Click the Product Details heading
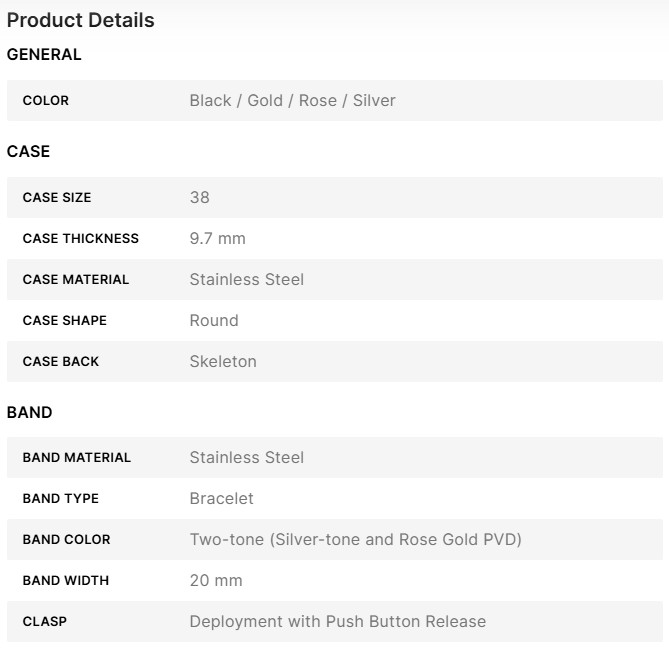The width and height of the screenshot is (669, 652). click(x=81, y=20)
